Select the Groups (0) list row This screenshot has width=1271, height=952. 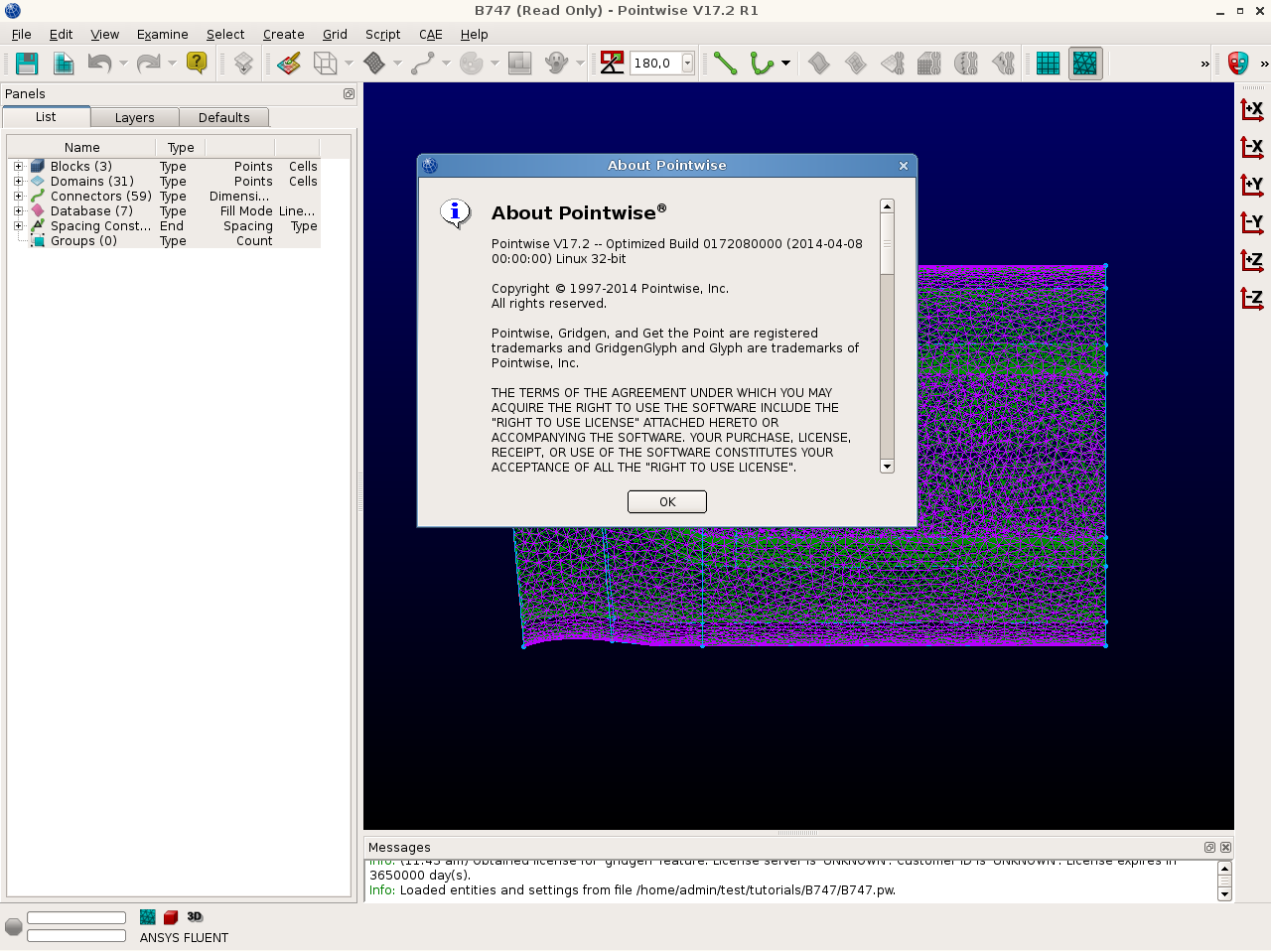165,241
